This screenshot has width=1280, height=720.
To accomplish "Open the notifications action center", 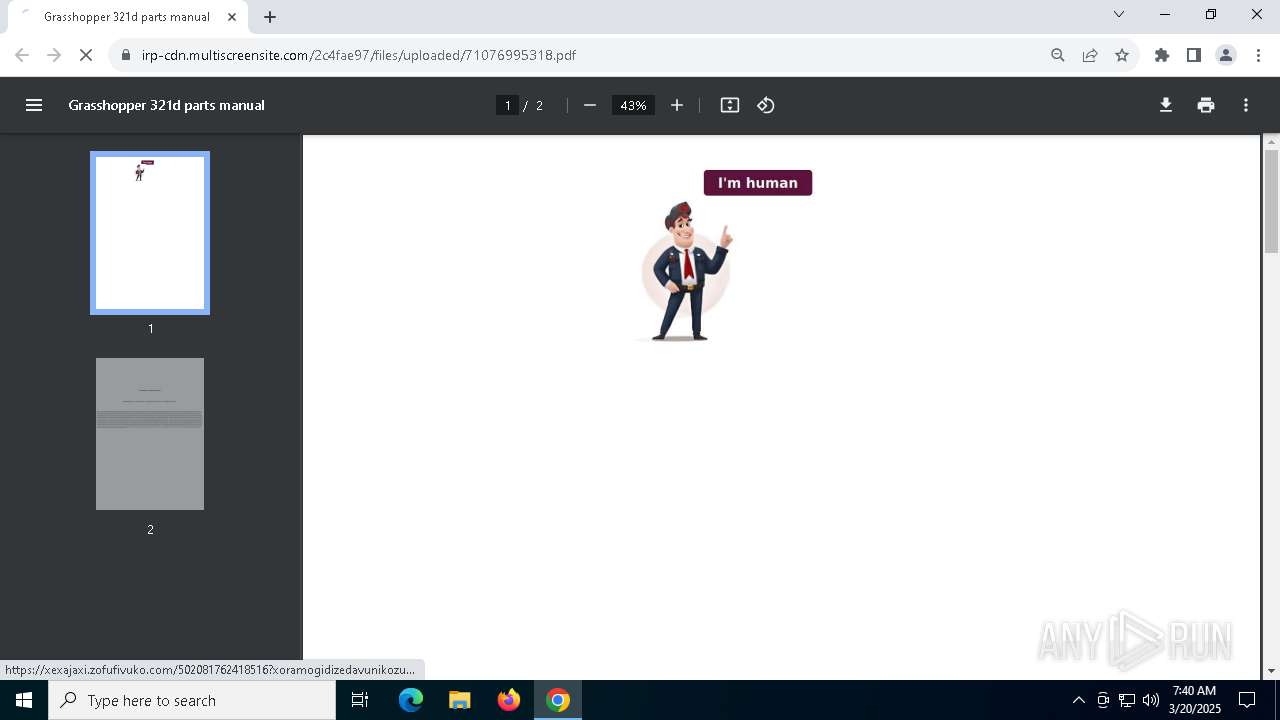I will click(x=1248, y=700).
